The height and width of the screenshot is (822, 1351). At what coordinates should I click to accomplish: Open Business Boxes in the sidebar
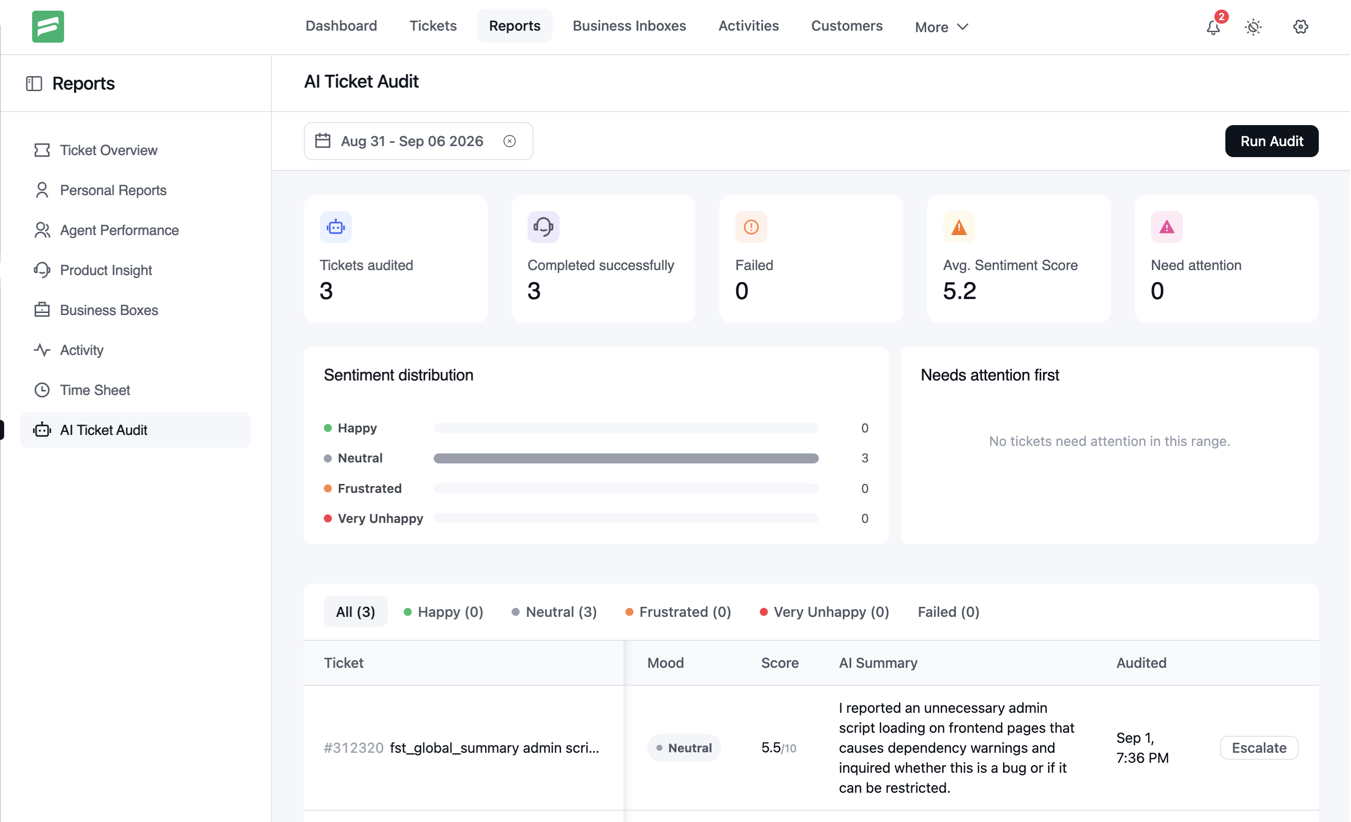click(135, 310)
